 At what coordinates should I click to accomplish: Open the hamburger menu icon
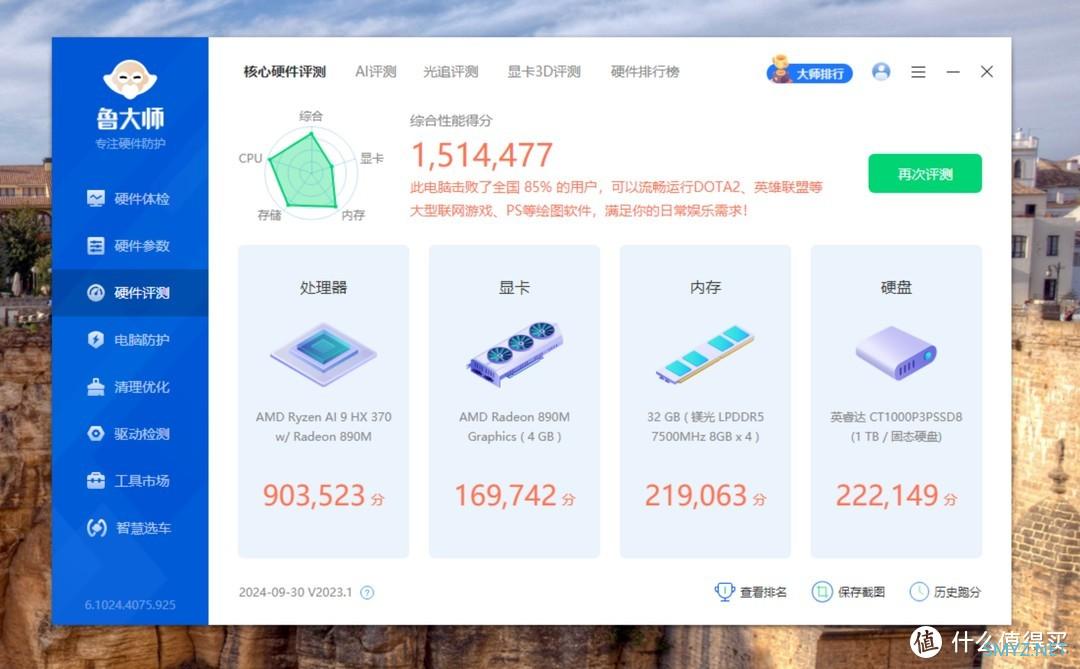point(918,72)
